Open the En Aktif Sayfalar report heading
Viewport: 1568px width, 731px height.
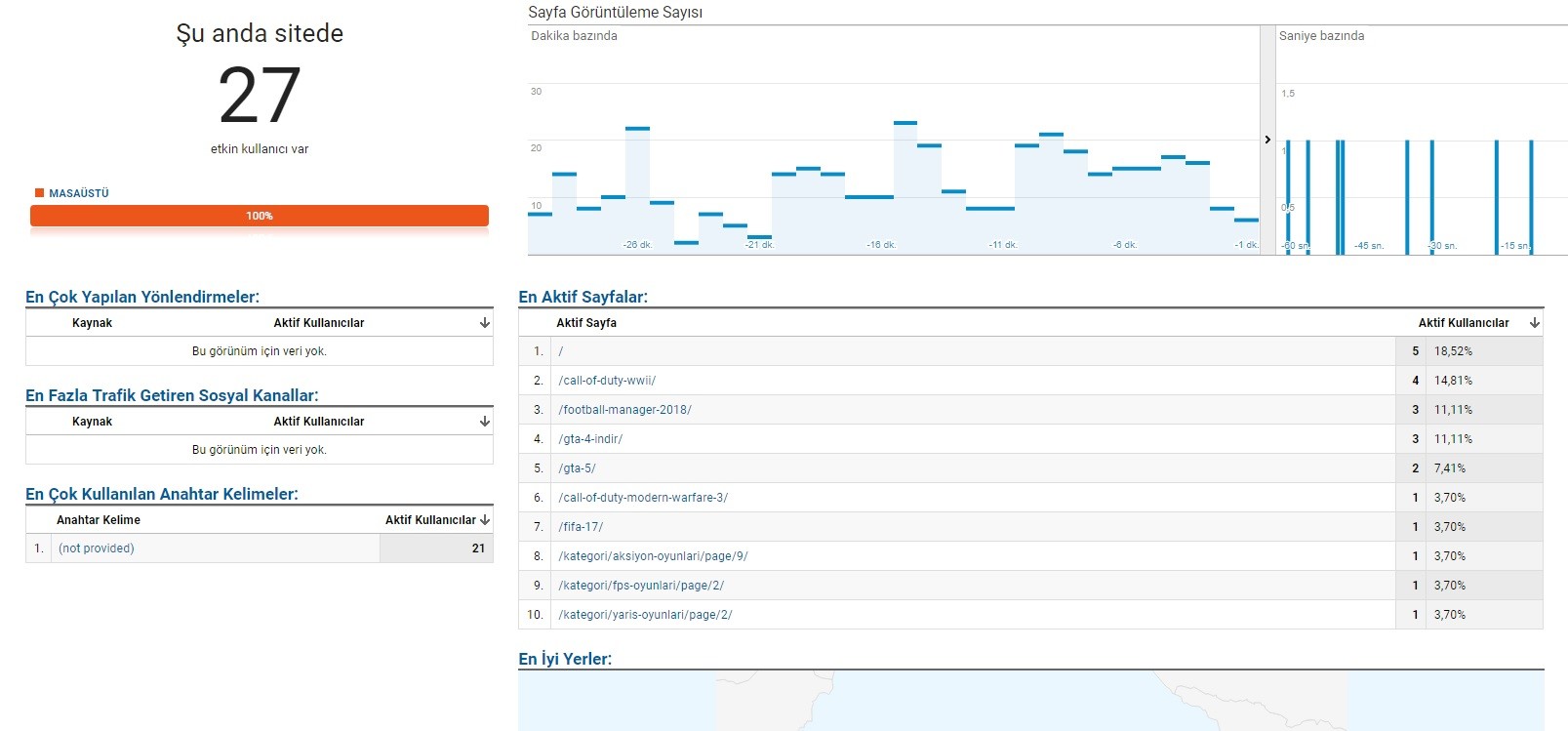(x=583, y=297)
